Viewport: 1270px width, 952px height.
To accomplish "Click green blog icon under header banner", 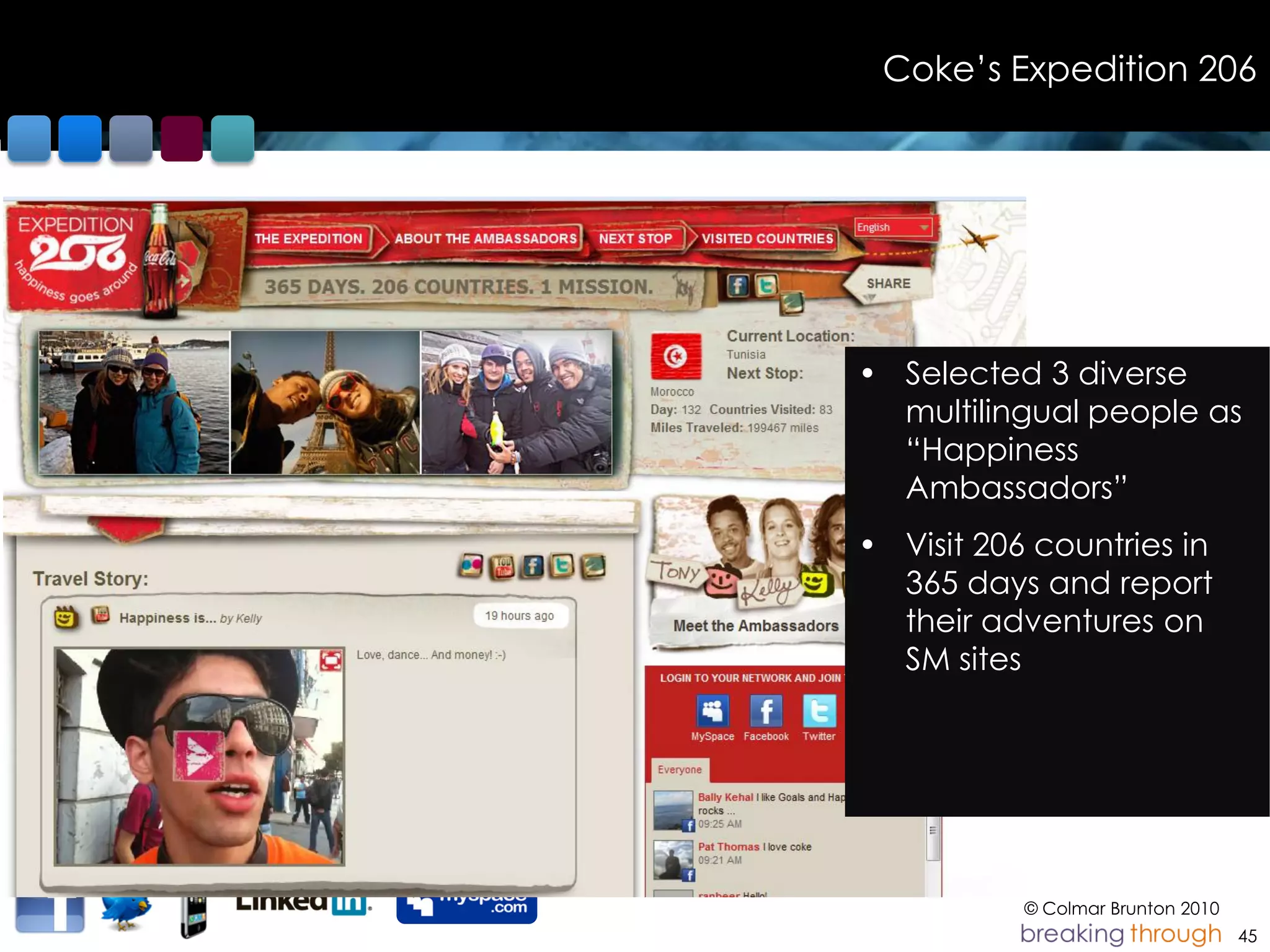I will tap(792, 303).
